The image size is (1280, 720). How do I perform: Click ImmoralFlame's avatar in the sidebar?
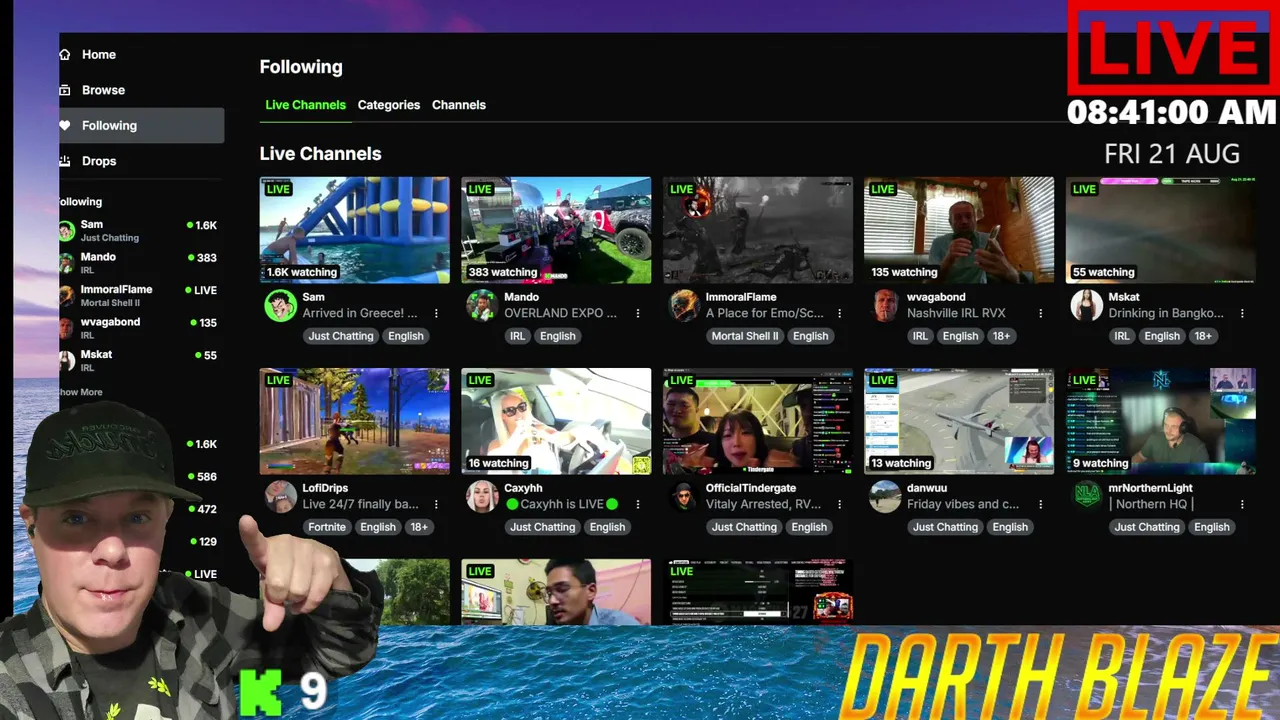coord(66,296)
